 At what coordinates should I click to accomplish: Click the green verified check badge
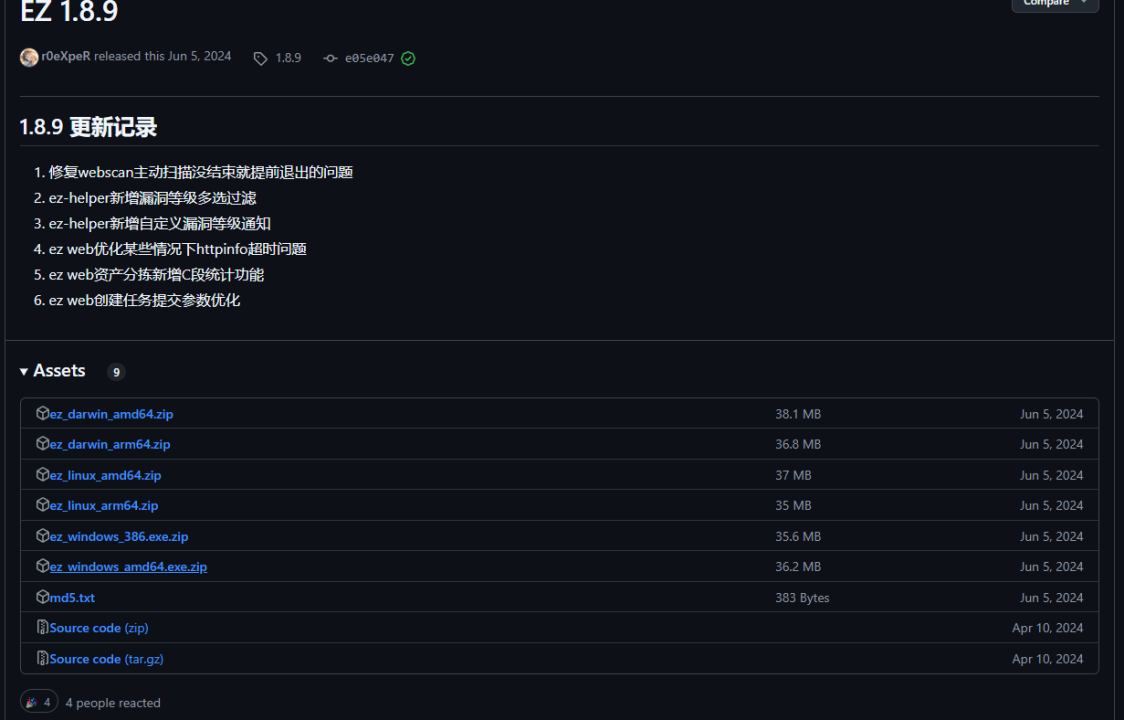pyautogui.click(x=408, y=58)
